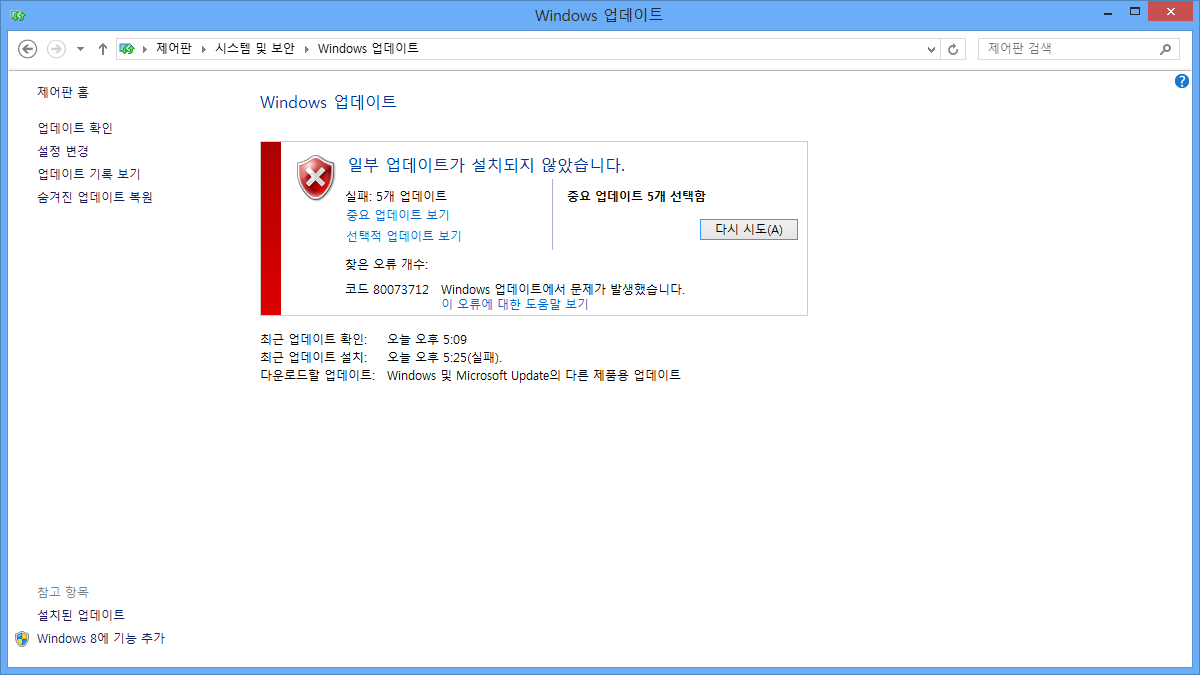Click the 오늘 오후 5:09 check time
Image resolution: width=1200 pixels, height=675 pixels.
pos(427,339)
